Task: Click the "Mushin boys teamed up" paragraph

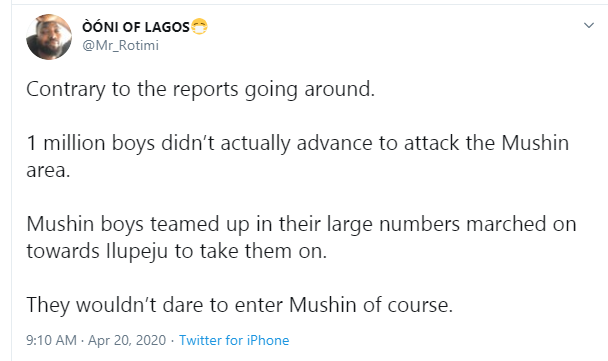Action: tap(301, 237)
